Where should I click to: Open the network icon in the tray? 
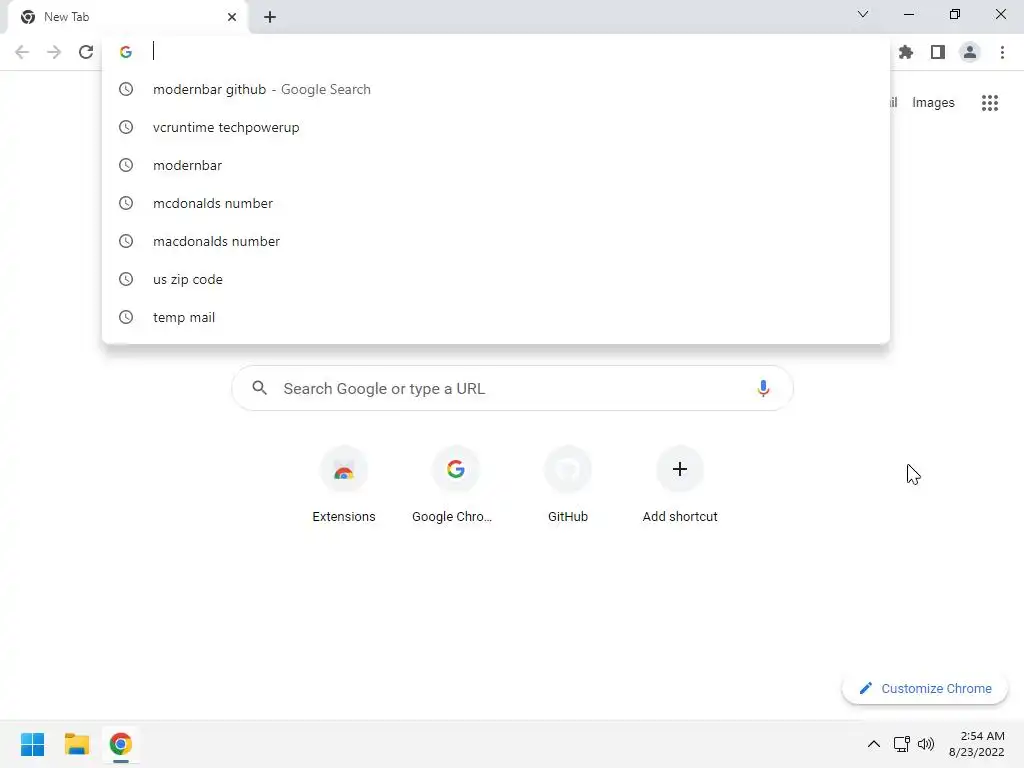pos(902,744)
